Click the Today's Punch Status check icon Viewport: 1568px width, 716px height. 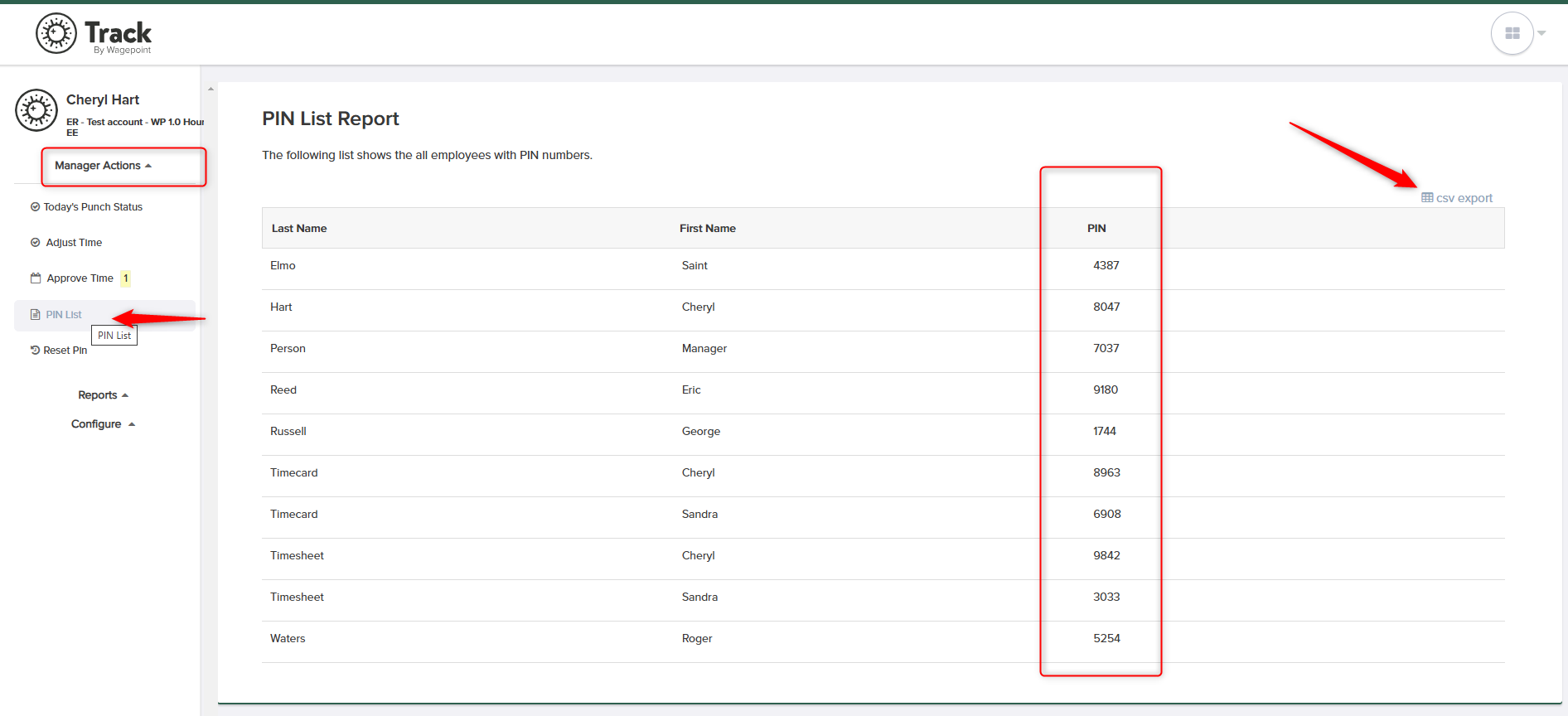35,207
